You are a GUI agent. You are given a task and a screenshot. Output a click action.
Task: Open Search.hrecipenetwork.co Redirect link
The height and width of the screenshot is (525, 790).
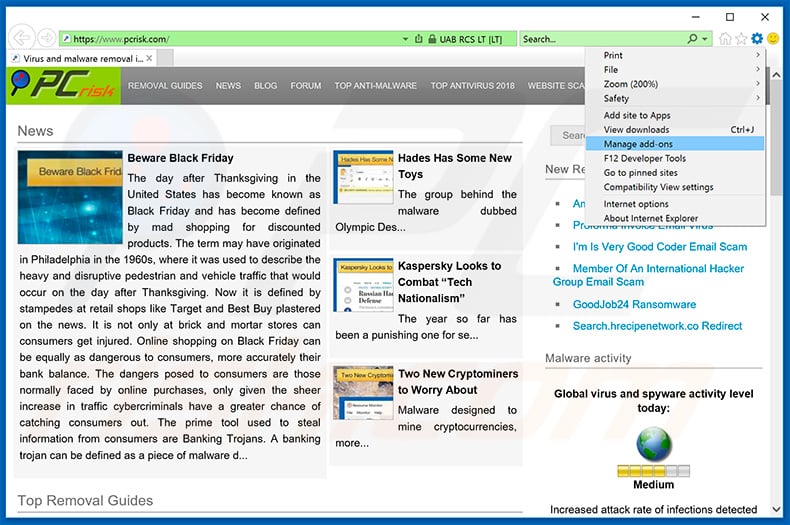point(657,326)
